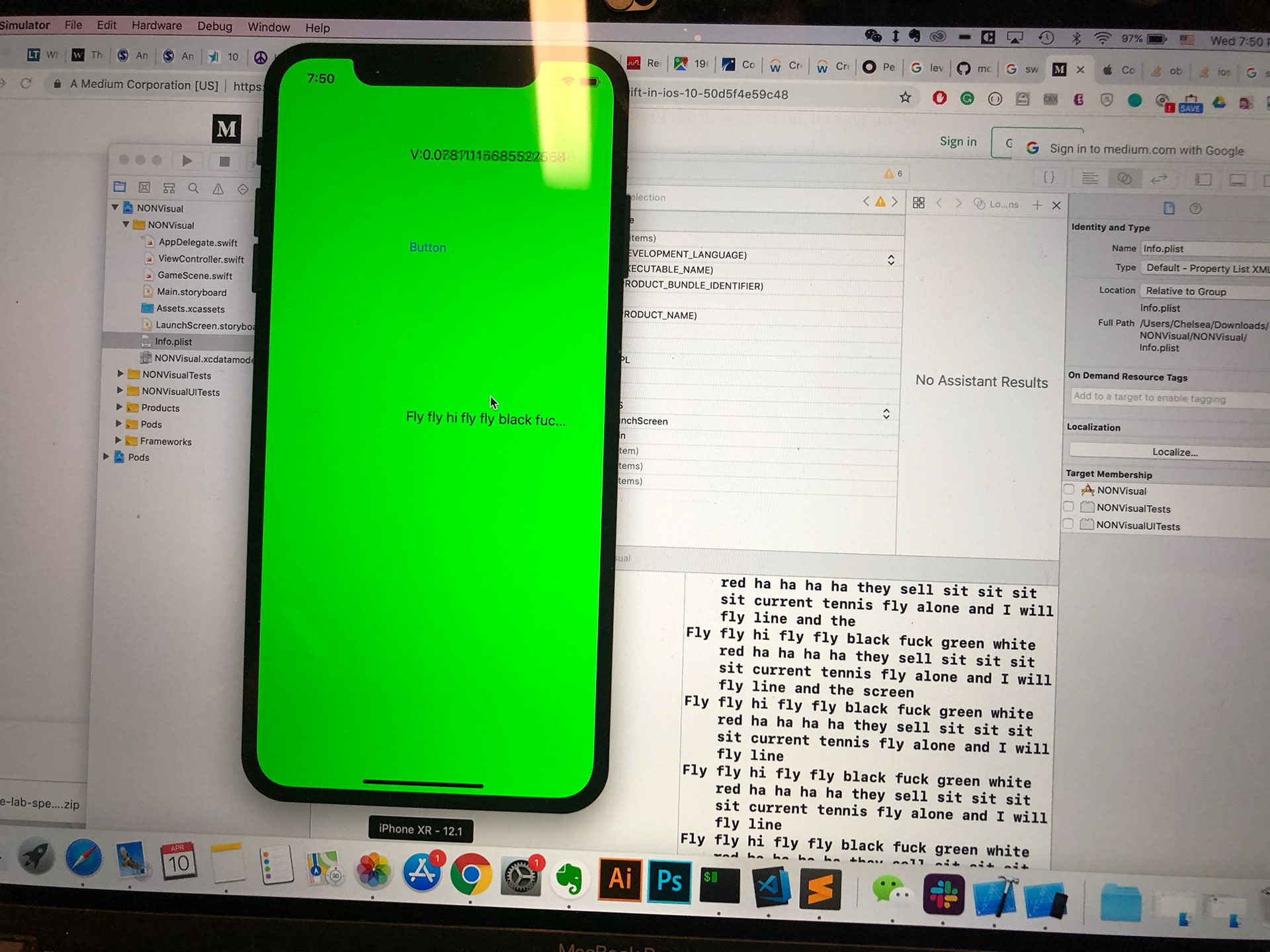Open the Symbol navigator hierarchy icon
1270x952 pixels.
[x=169, y=188]
